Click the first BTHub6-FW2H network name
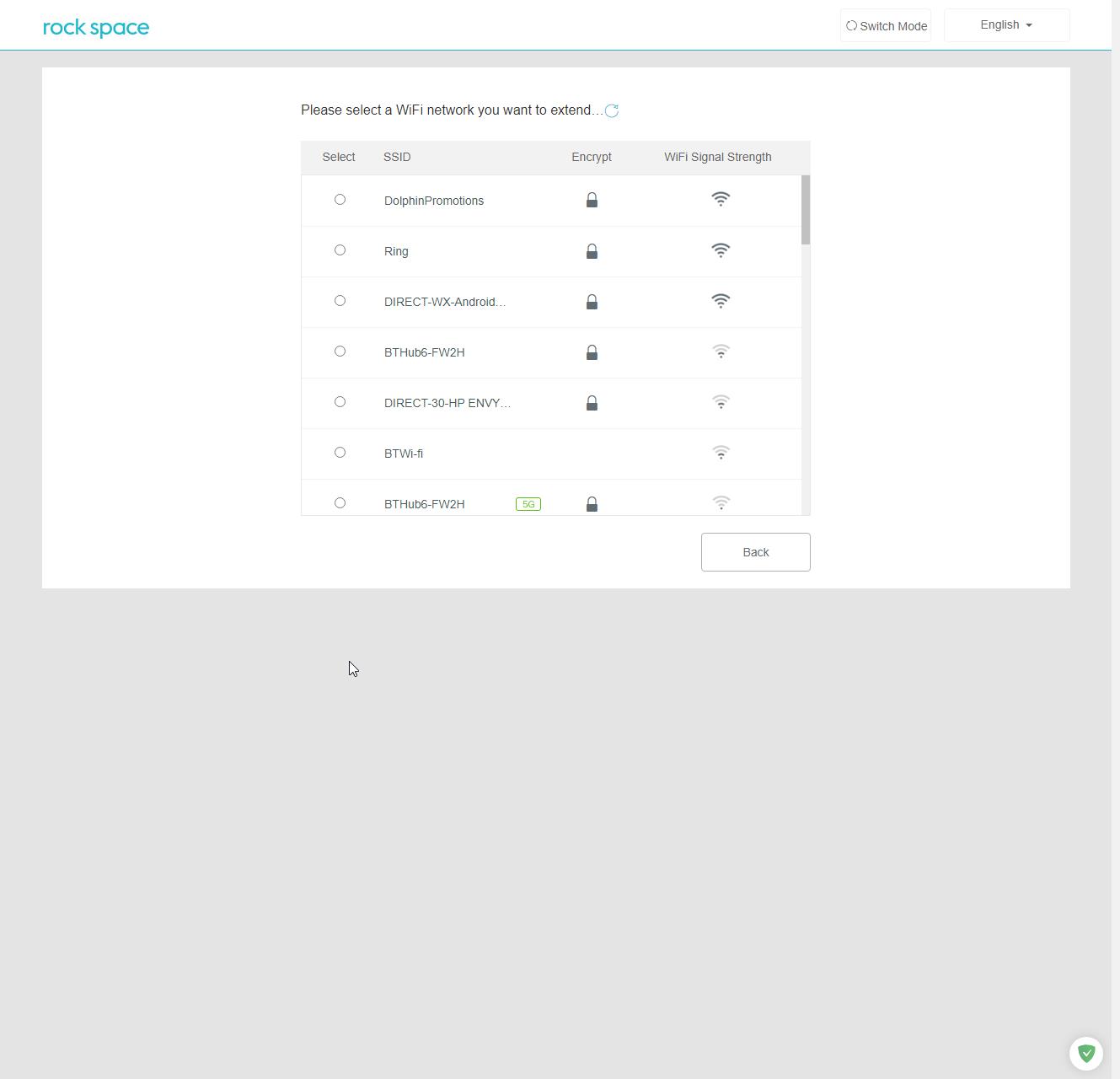The image size is (1120, 1079). 424,352
